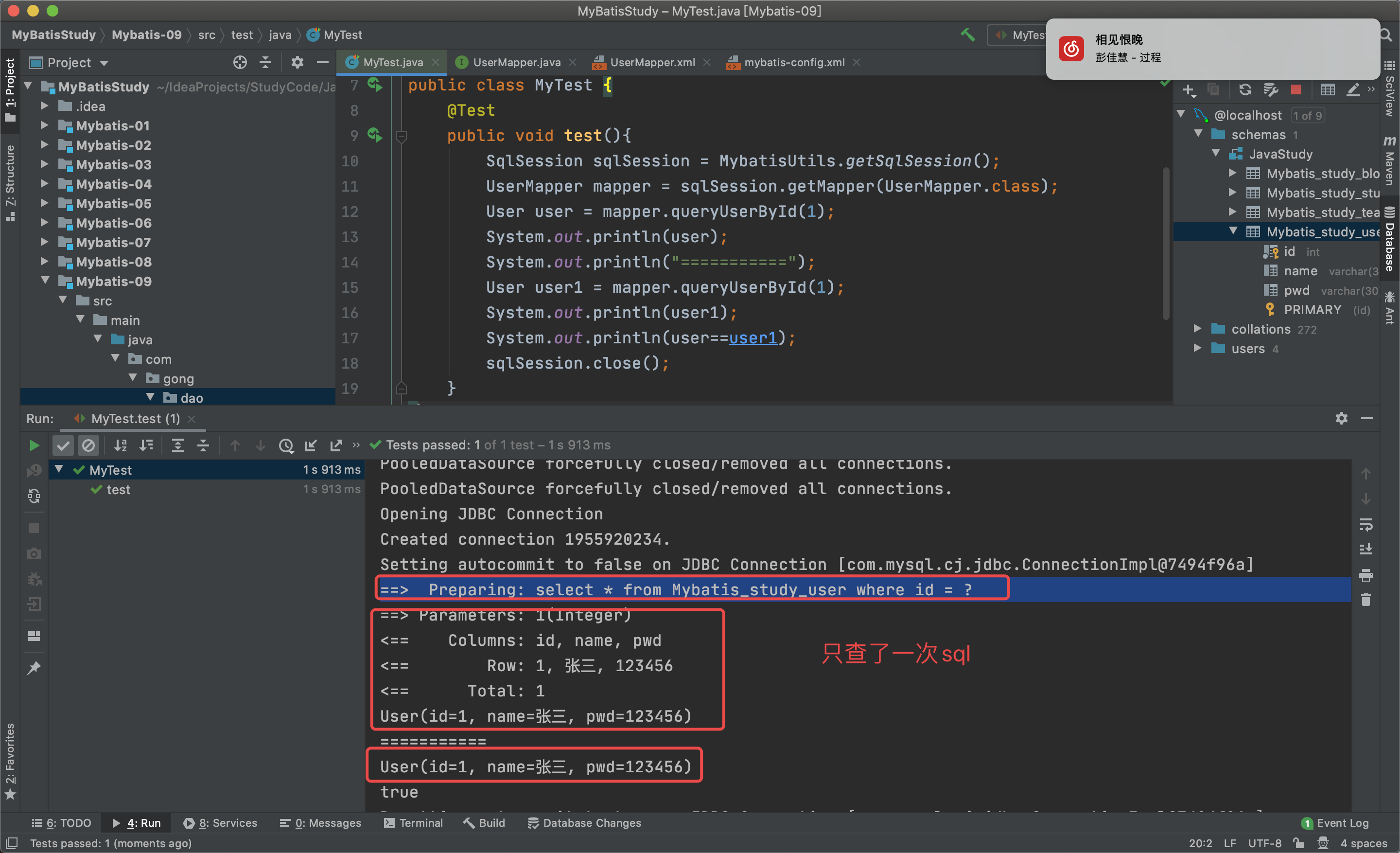Click editor vertical scrollbar thumb
Screen dimensions: 1400x853
pyautogui.click(x=1165, y=244)
